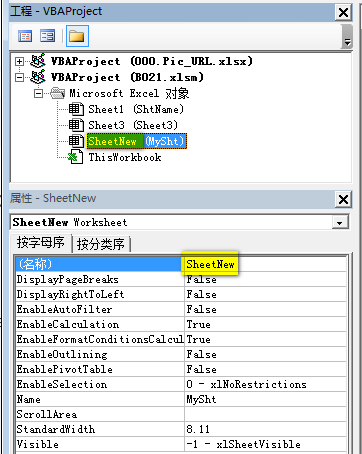Click the value 0 - xlNoRestrictions

click(265, 384)
